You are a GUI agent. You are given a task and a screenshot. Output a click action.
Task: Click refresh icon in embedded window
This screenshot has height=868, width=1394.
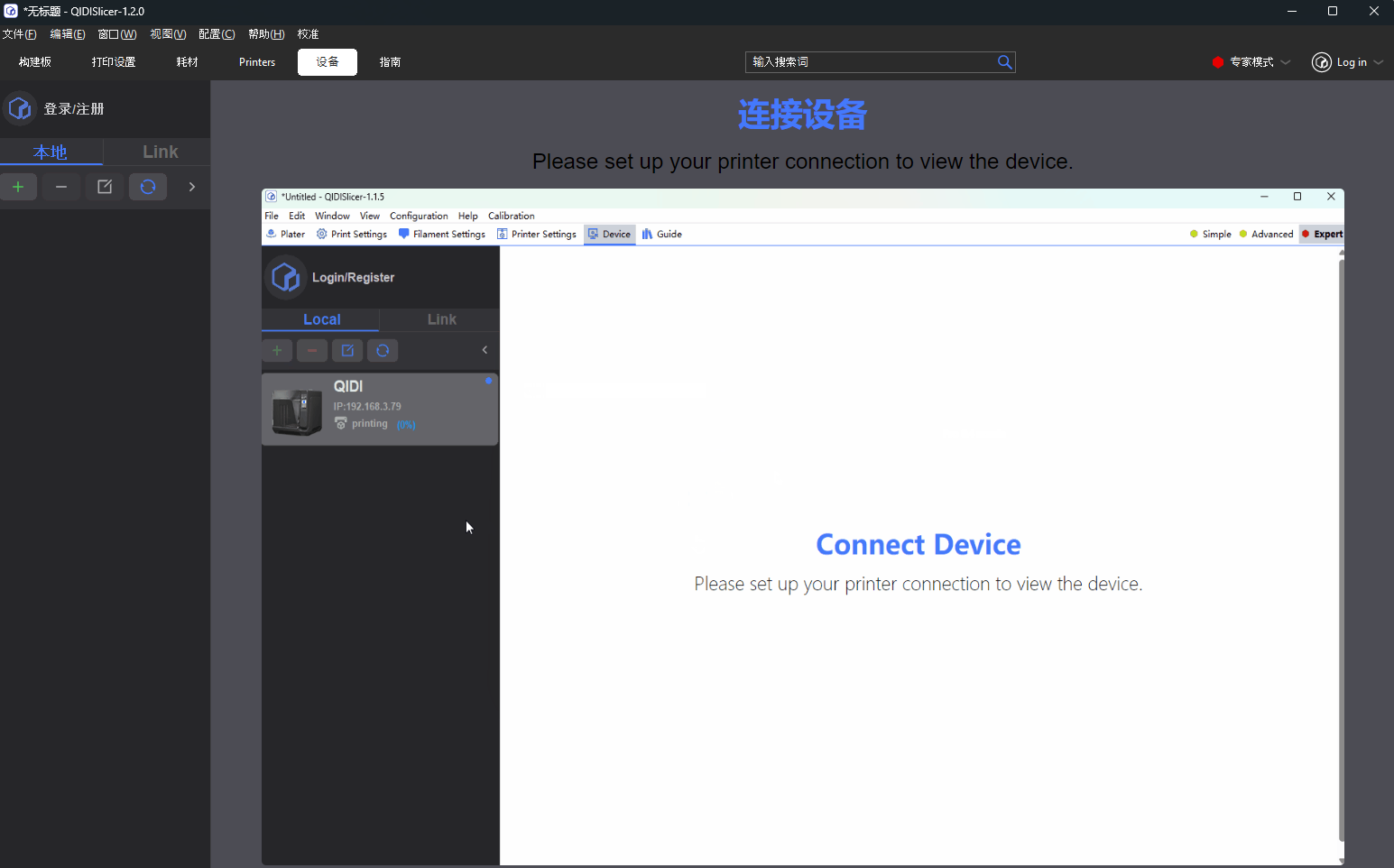[x=383, y=350]
